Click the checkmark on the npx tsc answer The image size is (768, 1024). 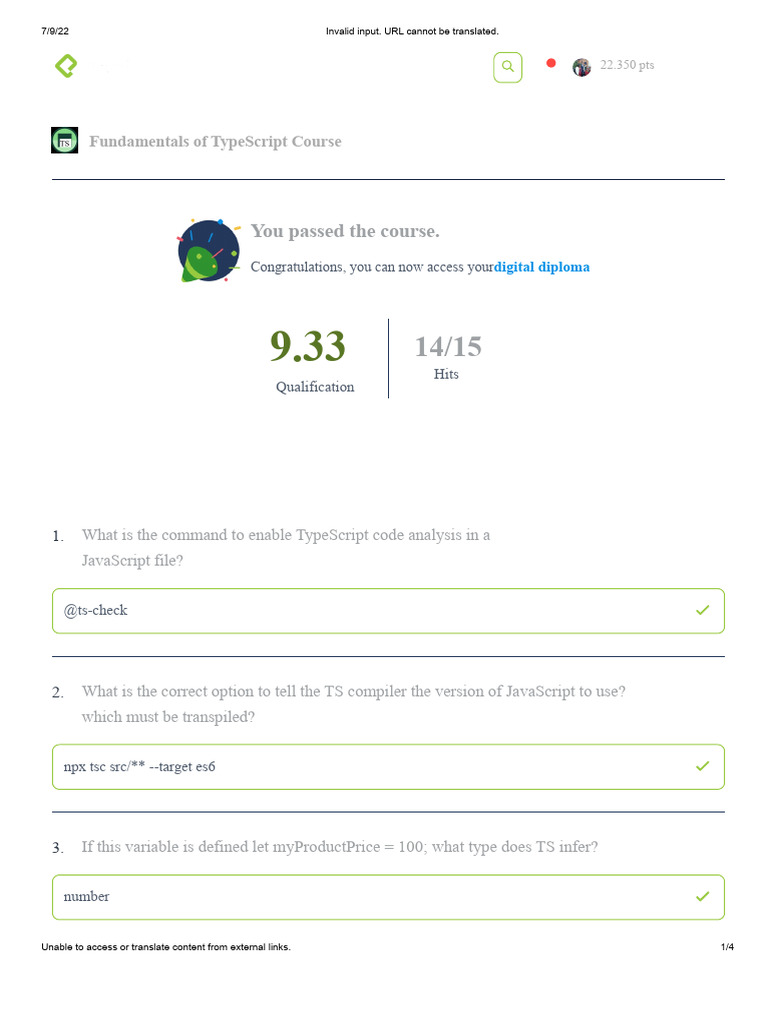click(702, 766)
